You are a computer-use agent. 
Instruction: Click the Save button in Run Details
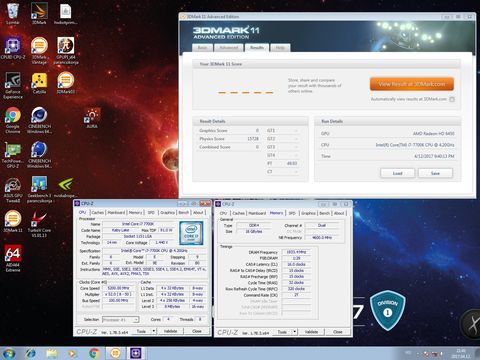(435, 173)
